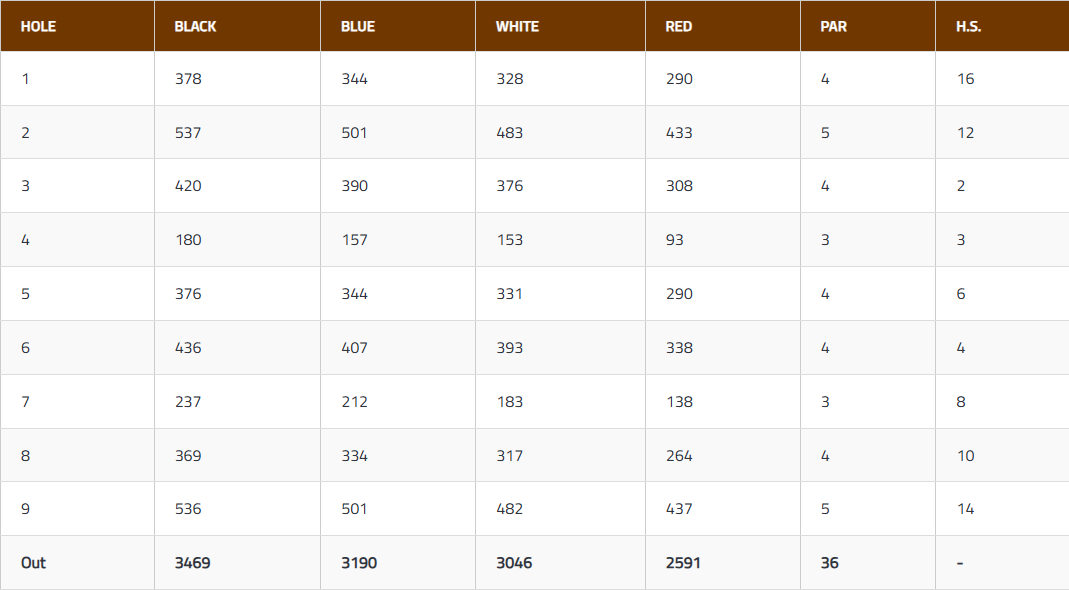Select hole 1 black yardage 378
Image resolution: width=1069 pixels, height=590 pixels.
[188, 79]
